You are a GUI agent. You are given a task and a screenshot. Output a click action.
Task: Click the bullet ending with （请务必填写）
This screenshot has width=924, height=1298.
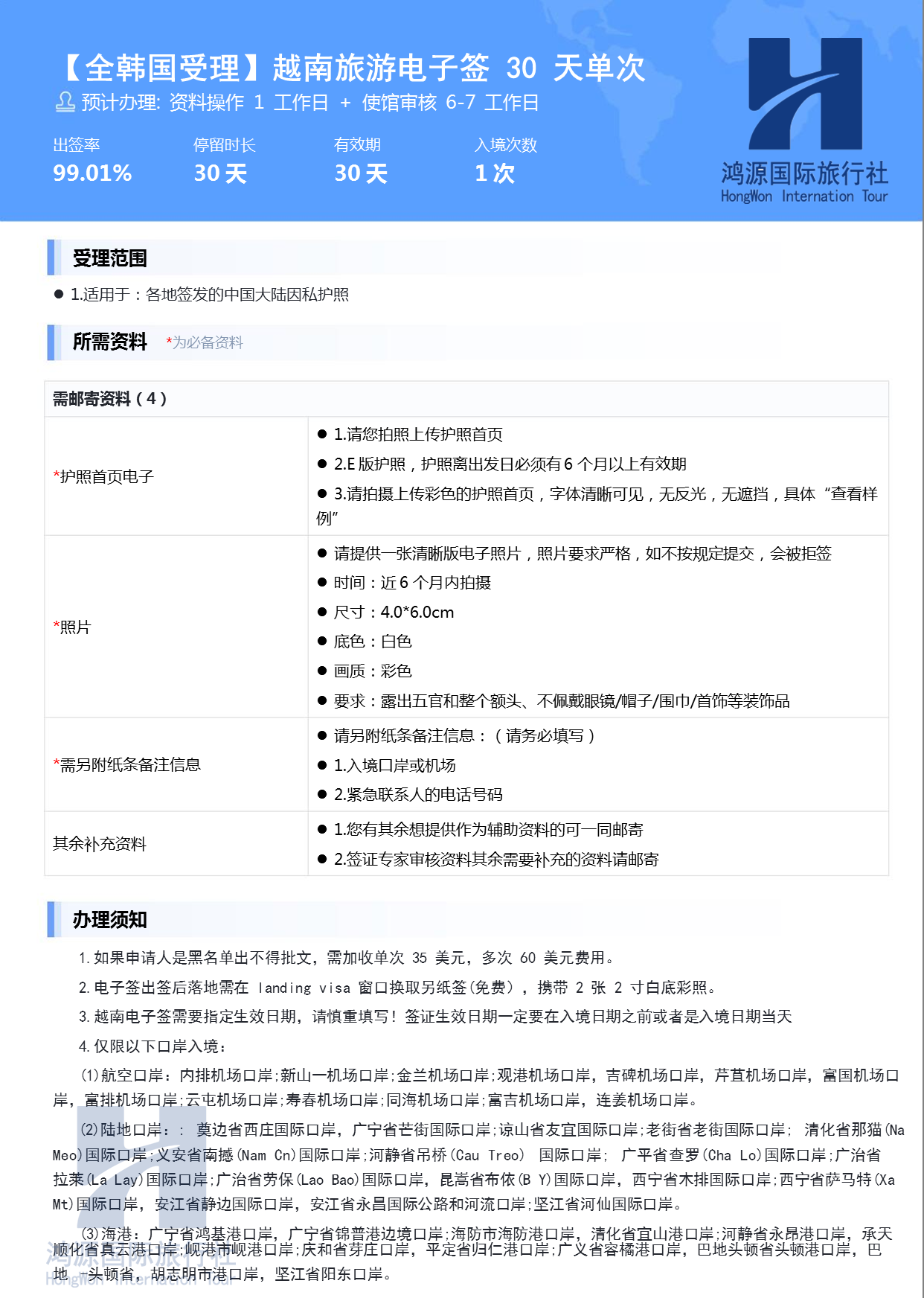click(457, 736)
